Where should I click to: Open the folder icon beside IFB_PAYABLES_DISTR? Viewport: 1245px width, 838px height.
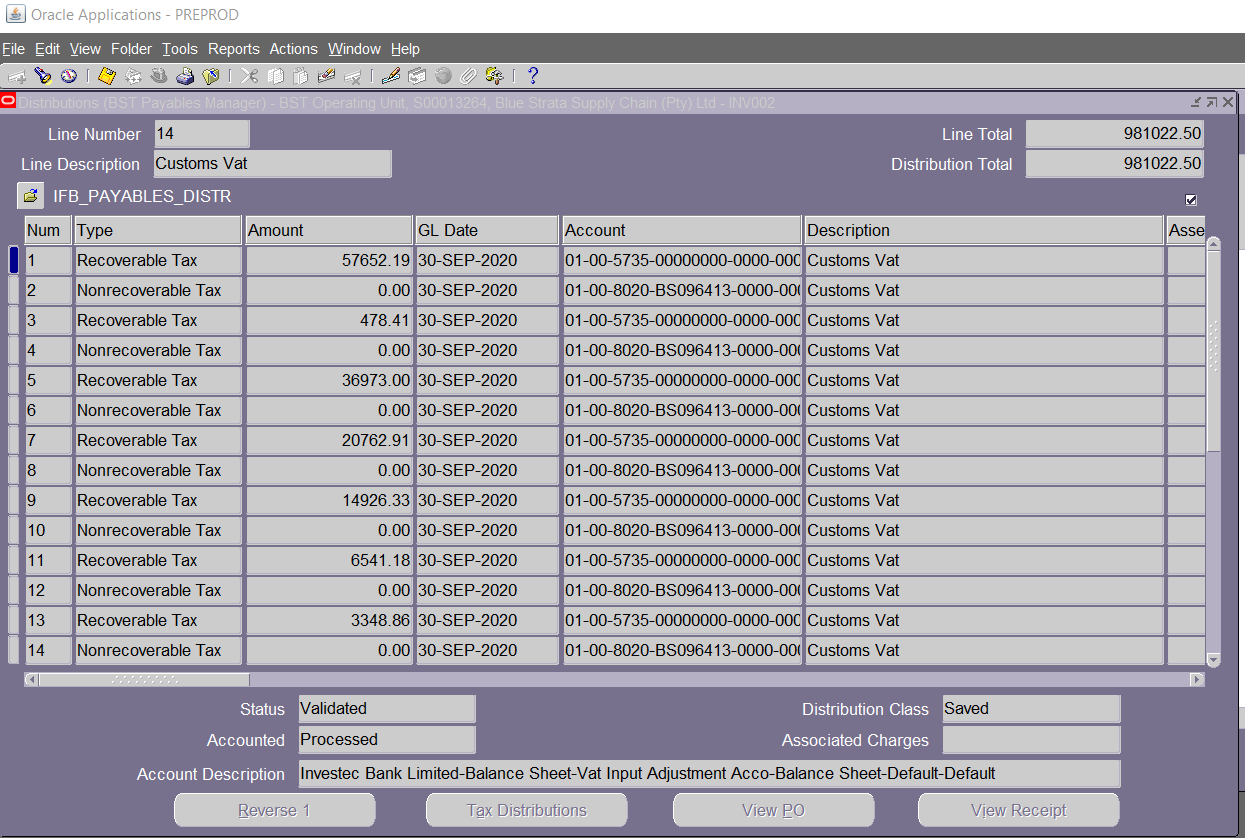point(30,196)
